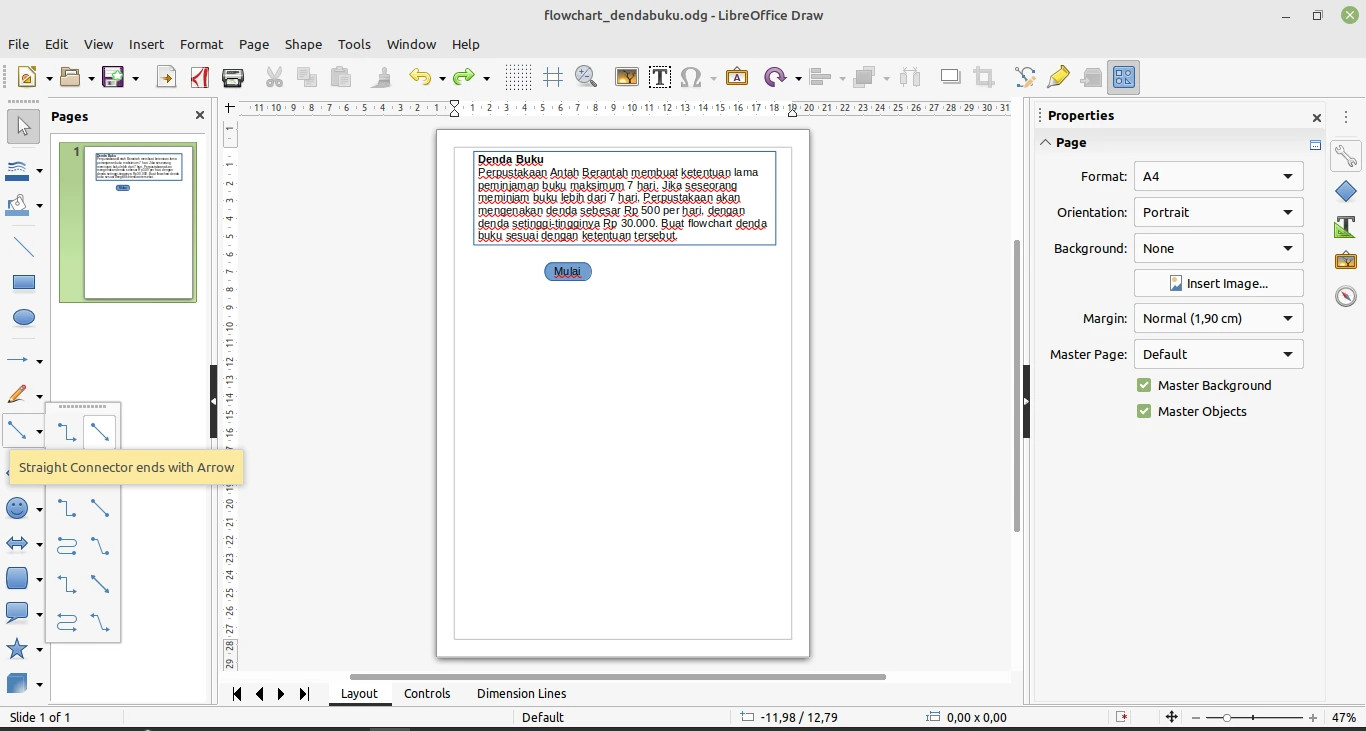Pick the Symbol Shapes smiley tool
Viewport: 1366px width, 731px height.
pos(18,509)
